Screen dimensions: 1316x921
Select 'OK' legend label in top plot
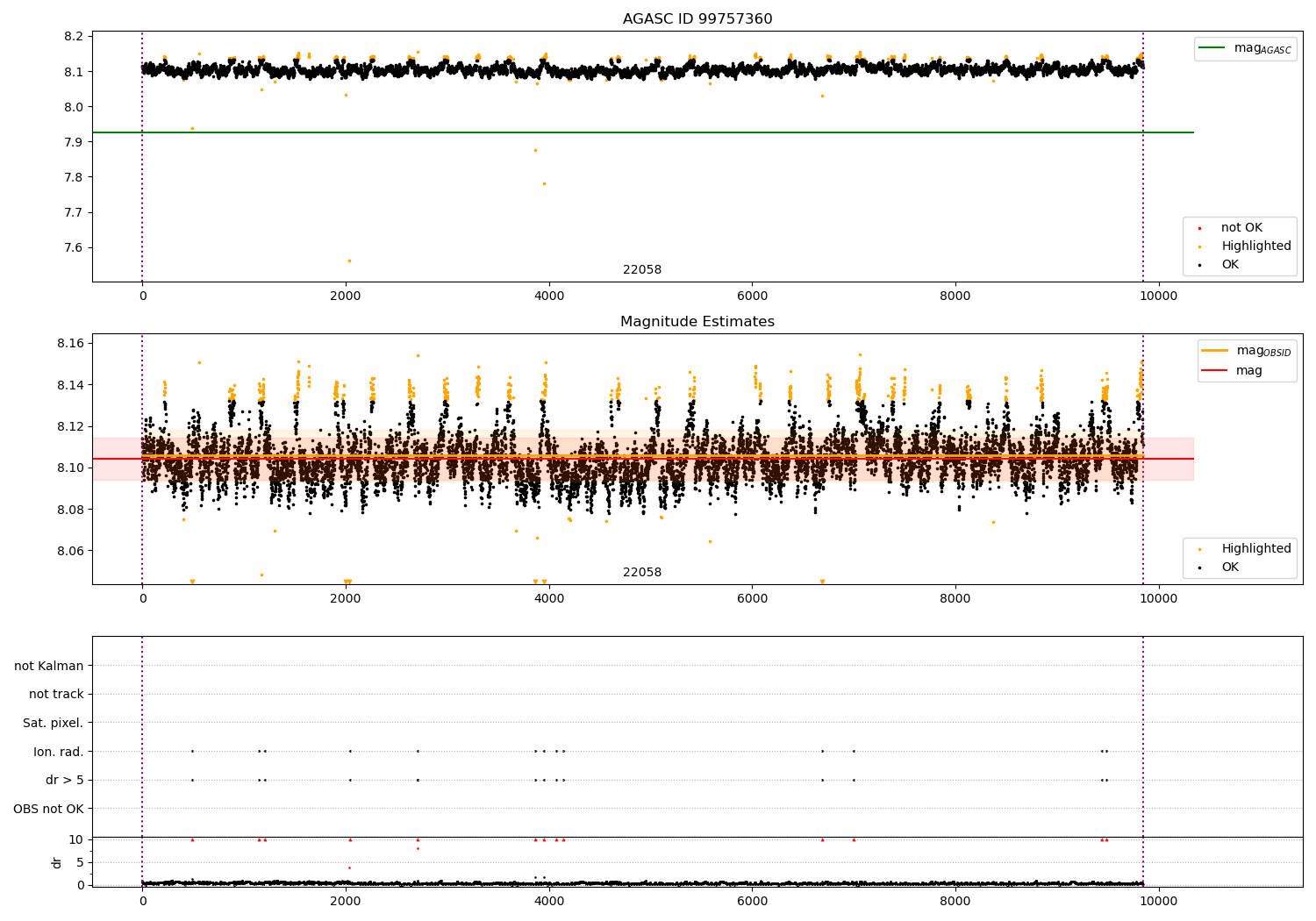pyautogui.click(x=1230, y=265)
